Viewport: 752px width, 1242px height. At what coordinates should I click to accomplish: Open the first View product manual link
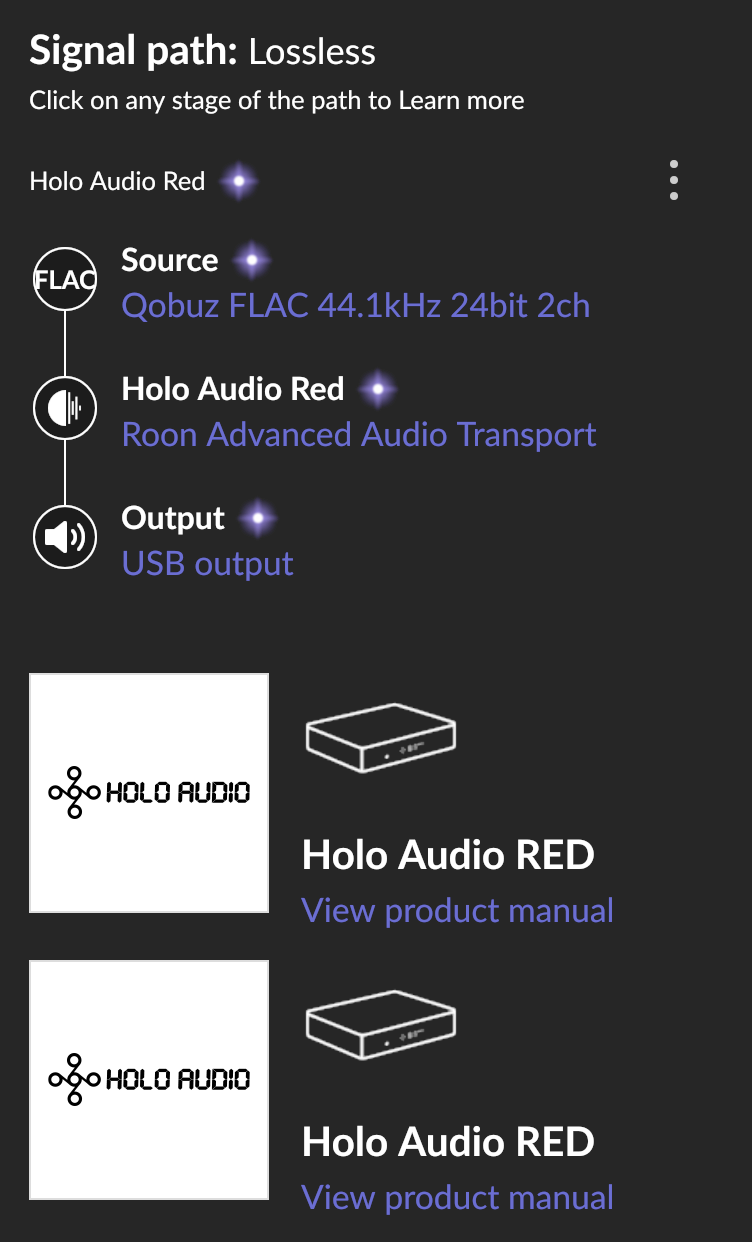coord(458,911)
